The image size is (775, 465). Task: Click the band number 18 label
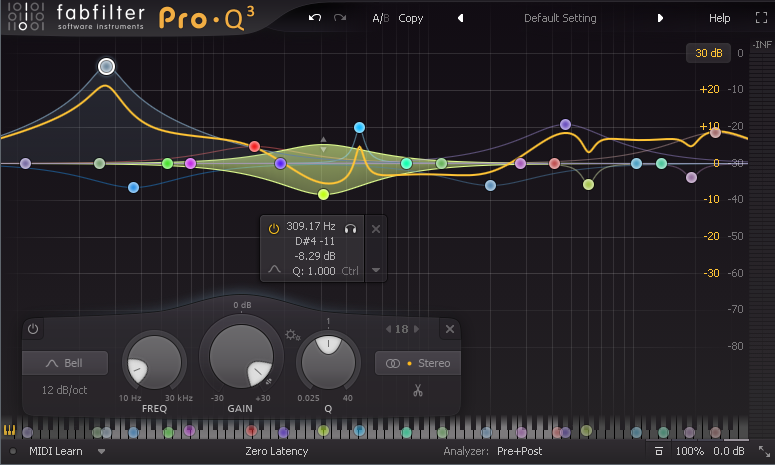[402, 329]
